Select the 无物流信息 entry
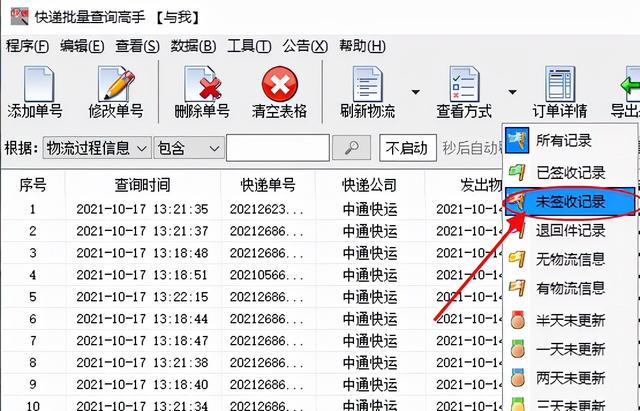The height and width of the screenshot is (411, 640). [x=570, y=259]
